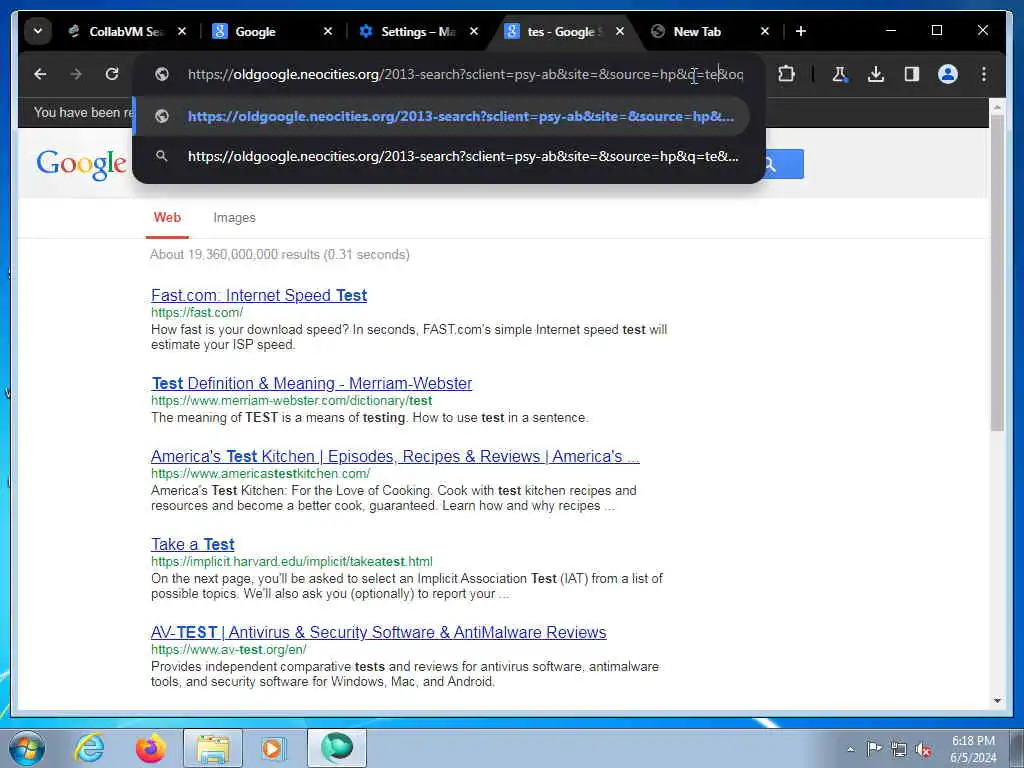Viewport: 1024px width, 768px height.
Task: Switch to the Settings tab
Action: (417, 31)
